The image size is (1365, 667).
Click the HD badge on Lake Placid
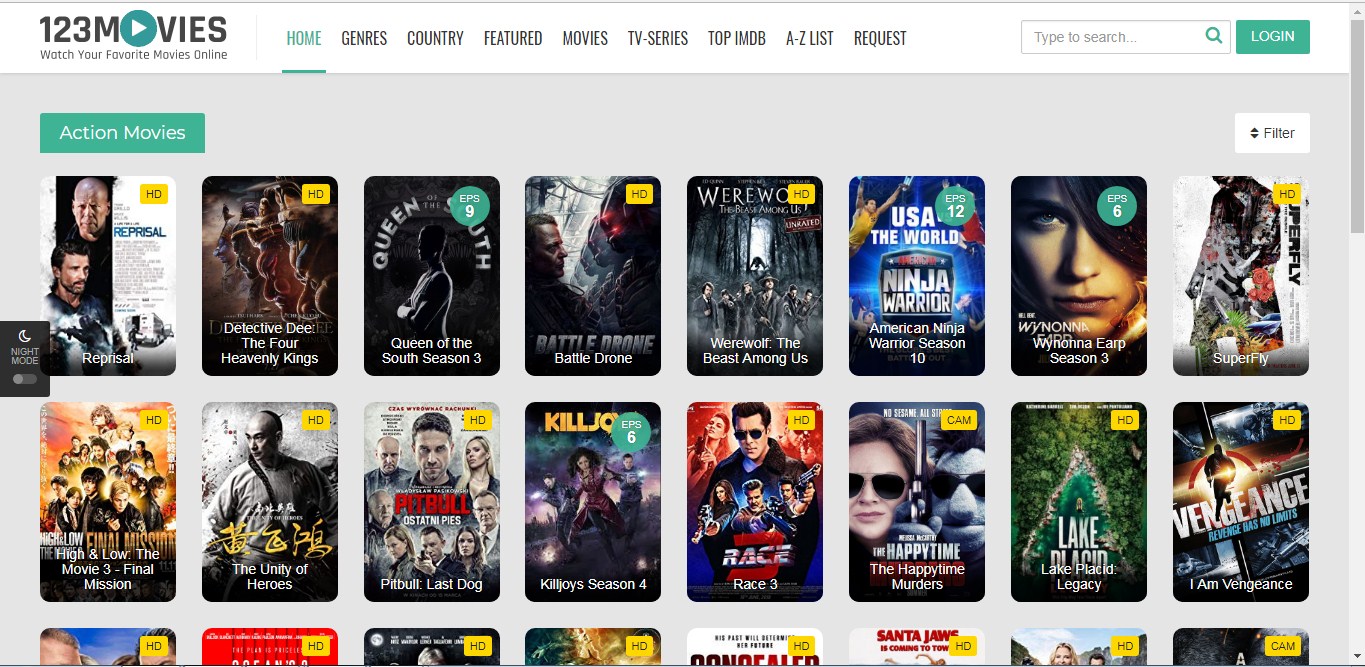pos(1125,420)
